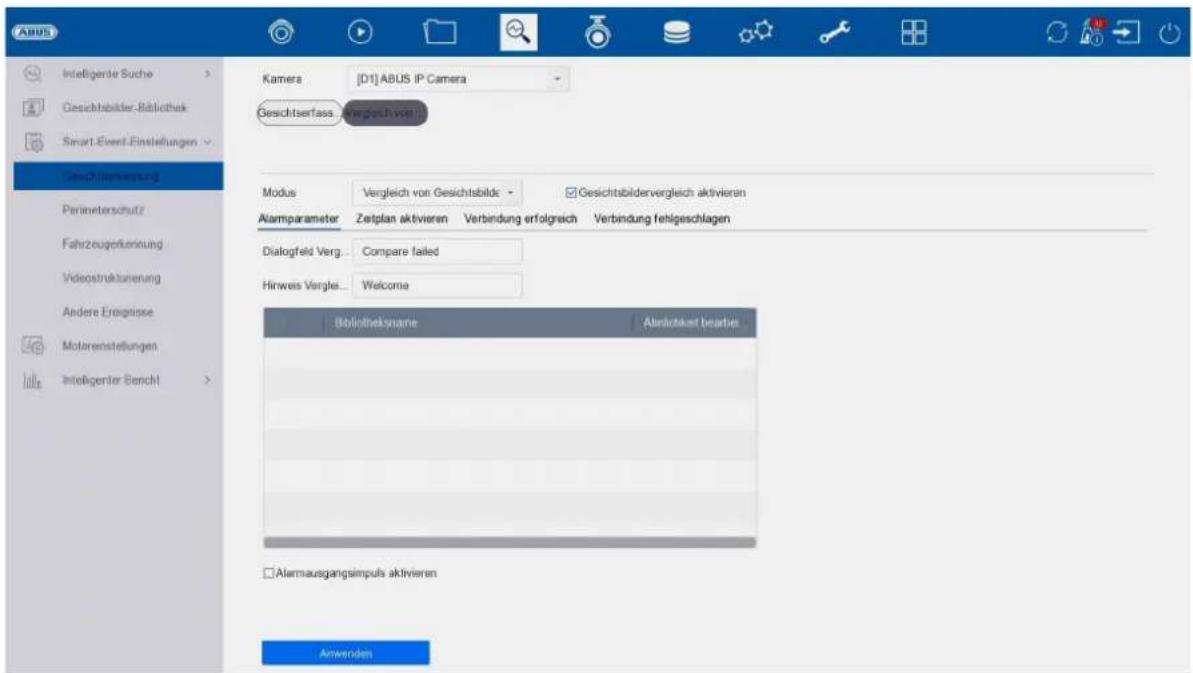Open the multi-view grid icon
Image resolution: width=1193 pixels, height=673 pixels.
tap(914, 32)
